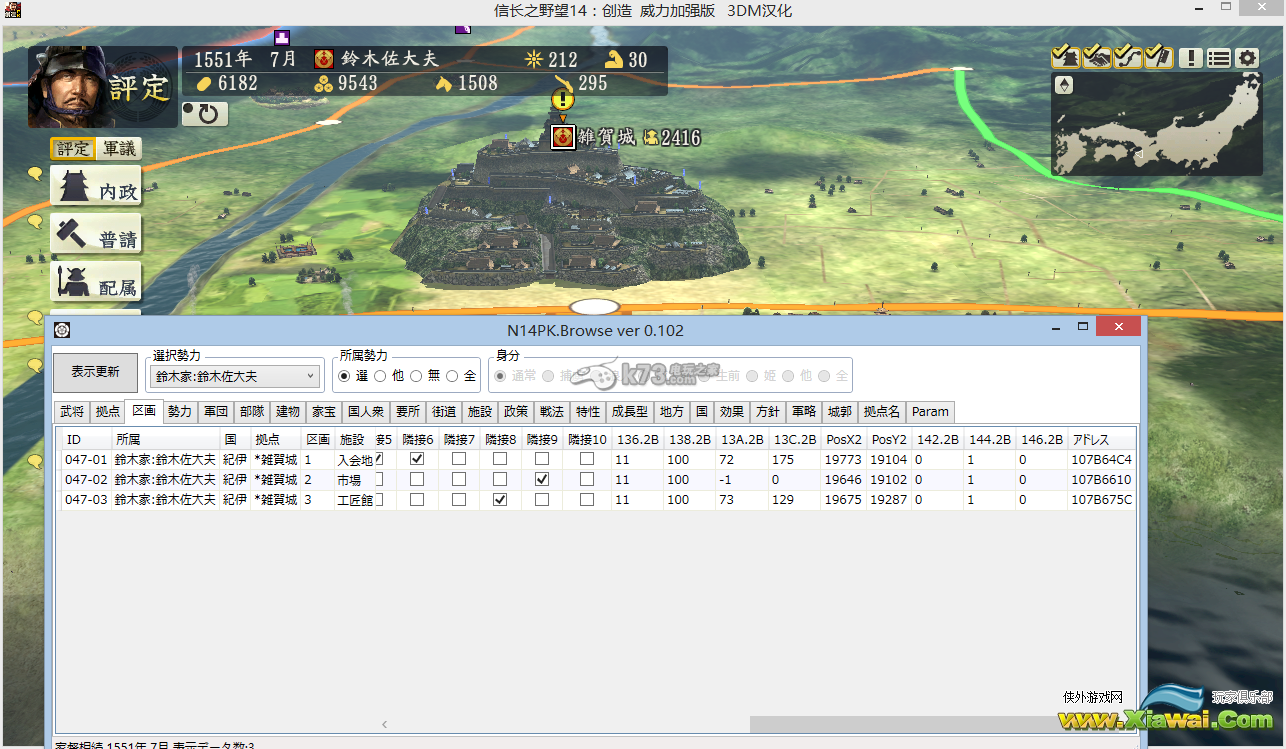Click the 市場 cell in row 047-02
1286x749 pixels.
[x=354, y=480]
